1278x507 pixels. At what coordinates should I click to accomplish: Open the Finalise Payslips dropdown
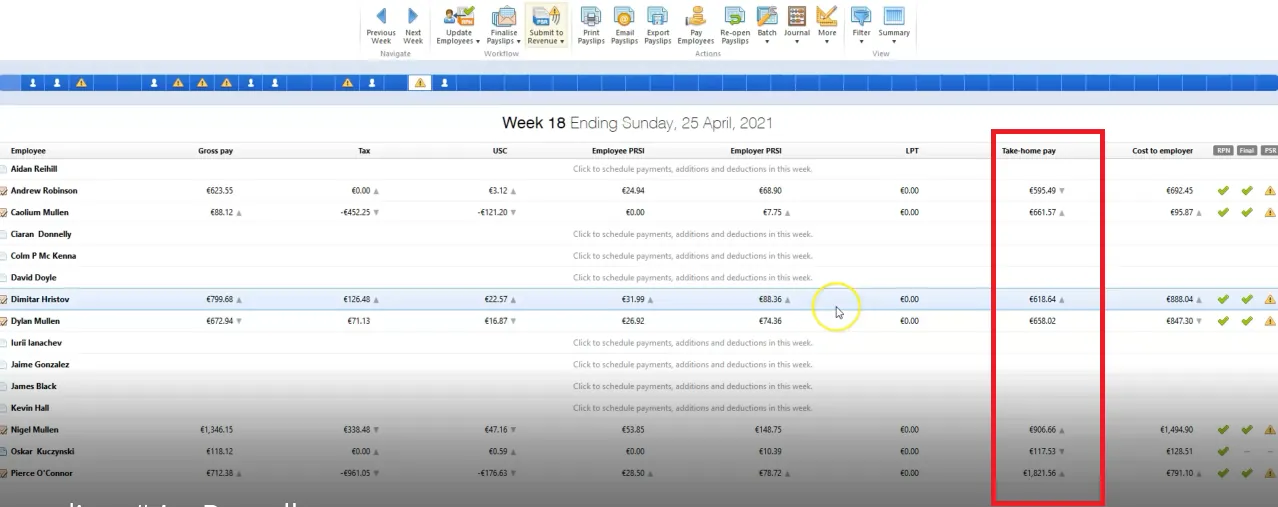click(x=504, y=25)
